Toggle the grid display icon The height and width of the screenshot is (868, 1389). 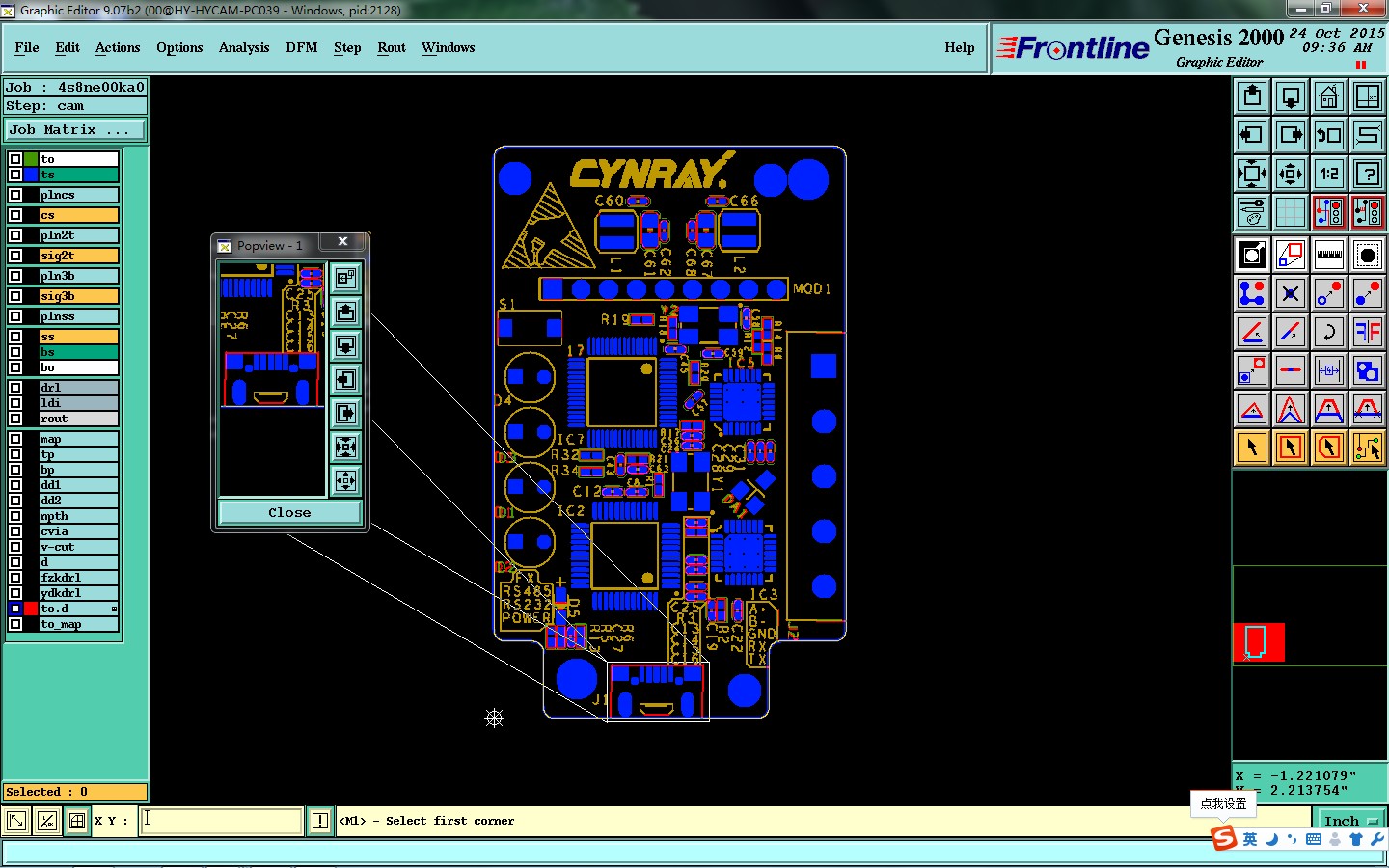[1291, 212]
